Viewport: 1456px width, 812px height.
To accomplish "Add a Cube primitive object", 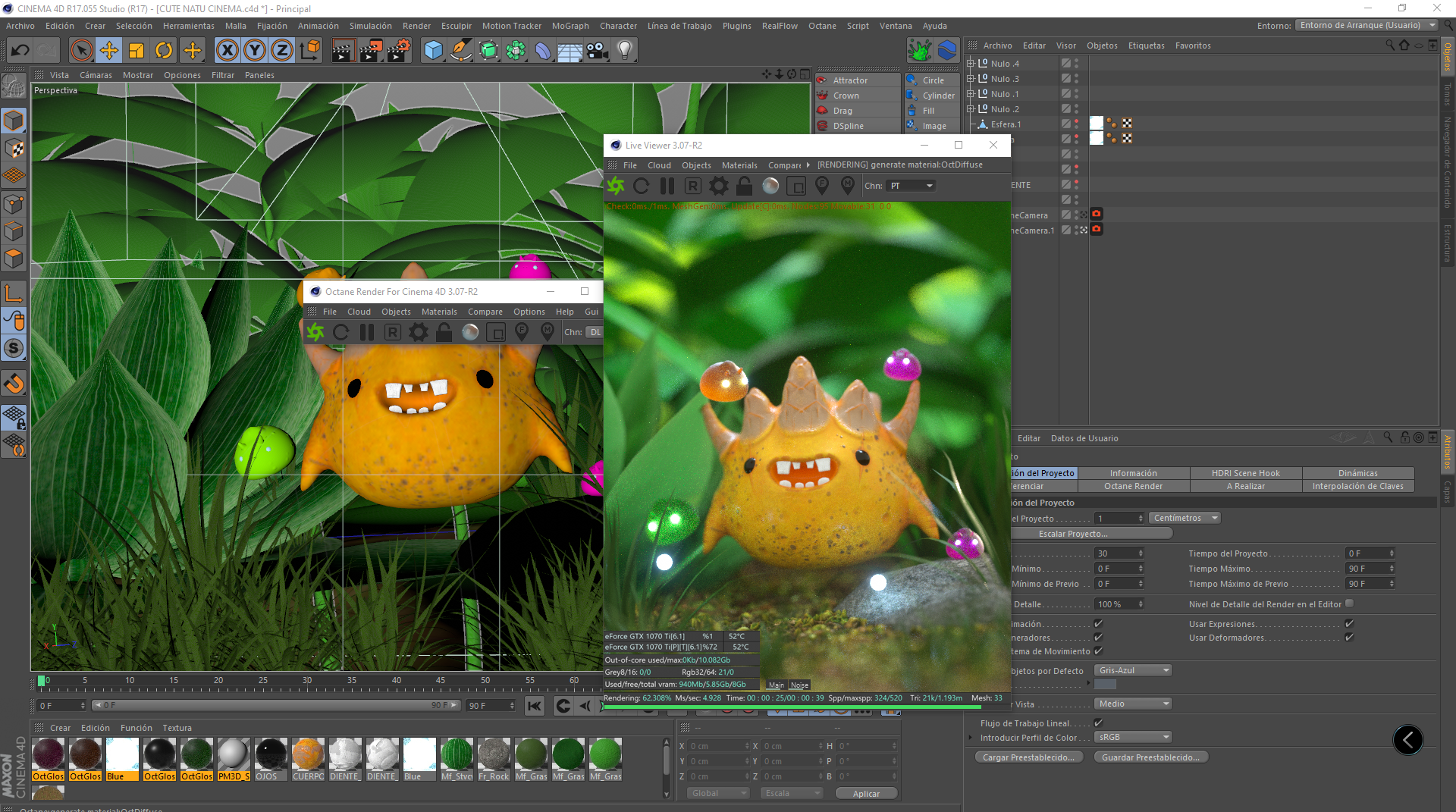I will point(433,51).
